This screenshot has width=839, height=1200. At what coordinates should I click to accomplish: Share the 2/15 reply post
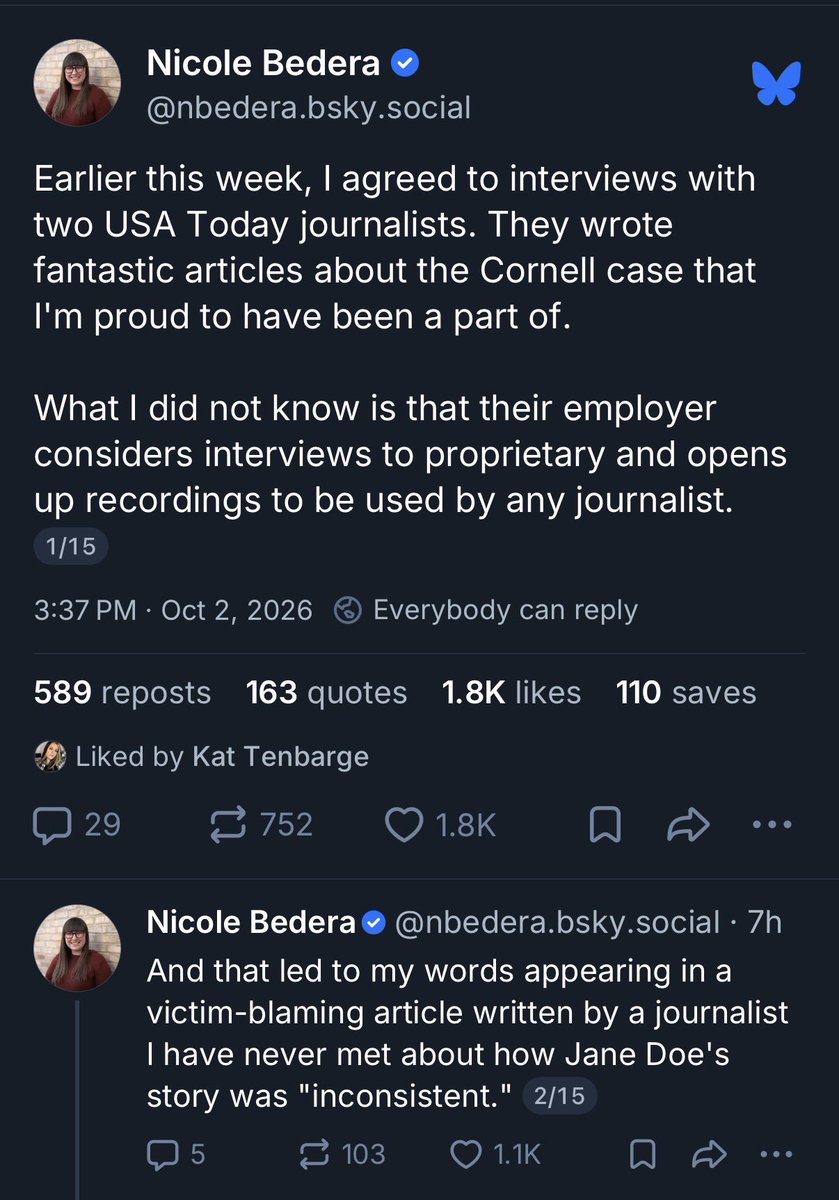tap(709, 1154)
